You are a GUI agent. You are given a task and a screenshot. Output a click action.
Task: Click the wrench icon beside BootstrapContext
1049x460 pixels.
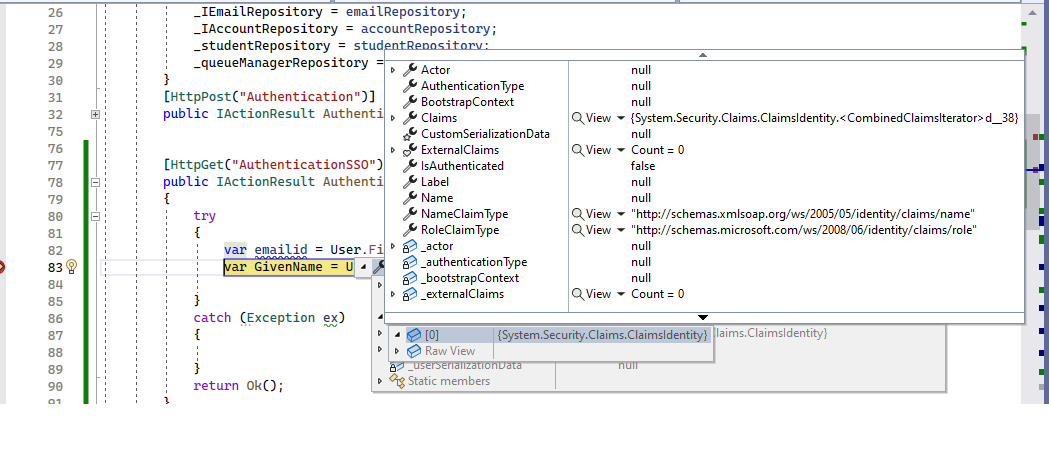(x=409, y=102)
